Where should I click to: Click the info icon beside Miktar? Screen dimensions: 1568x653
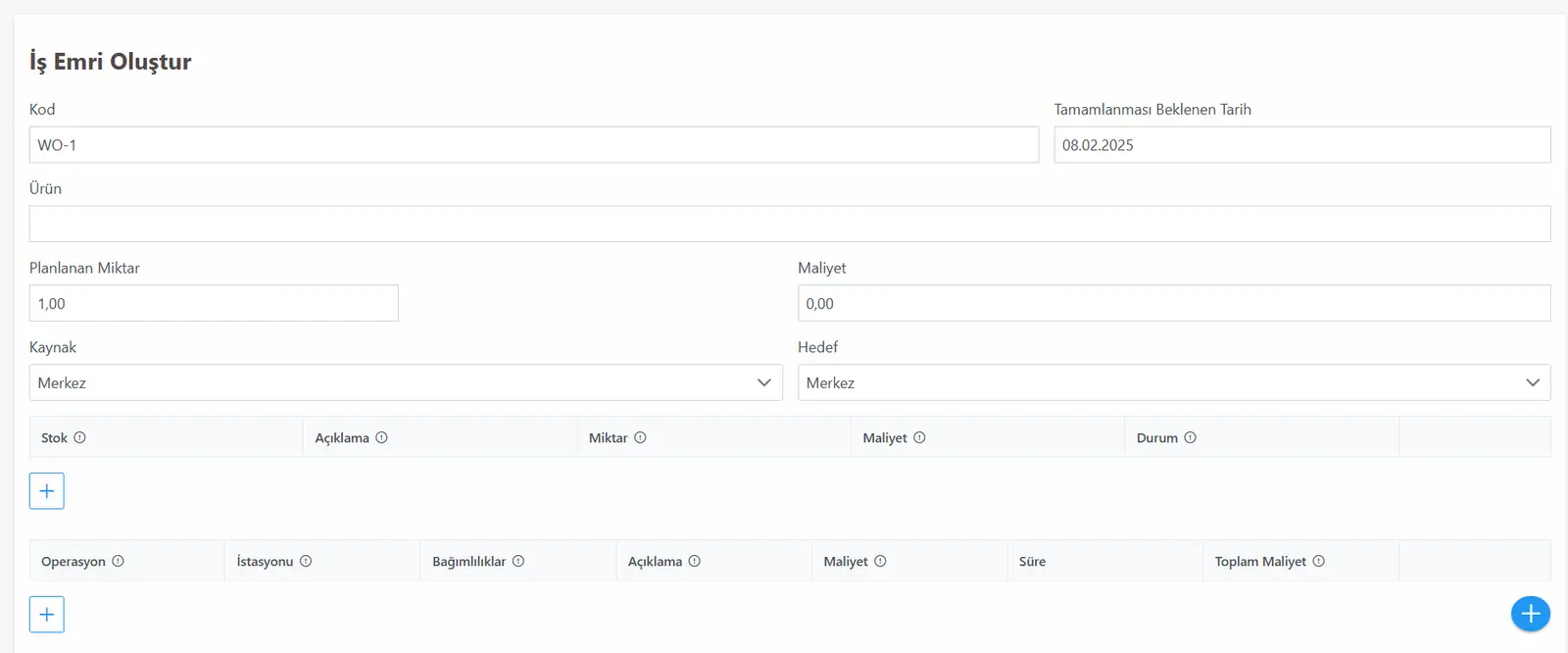(x=640, y=438)
